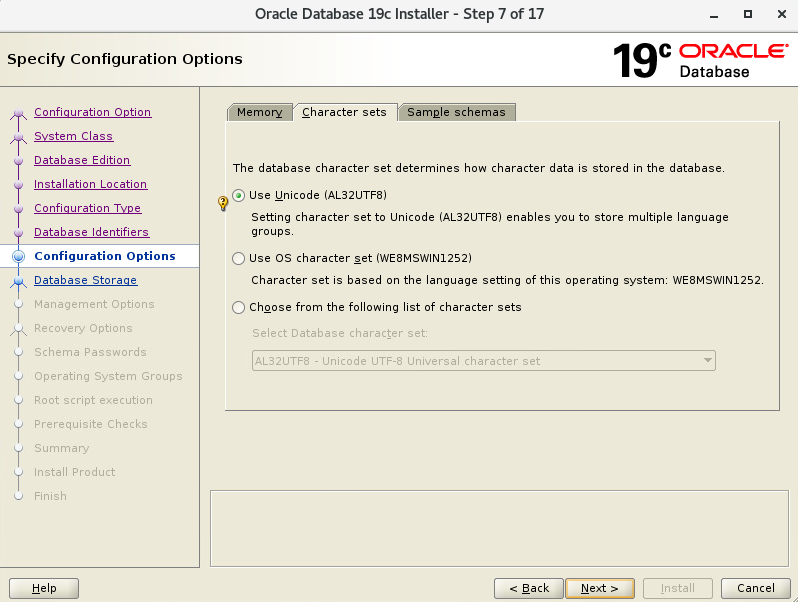Select Use Unicode (AL32UTF8) radio button

click(238, 195)
